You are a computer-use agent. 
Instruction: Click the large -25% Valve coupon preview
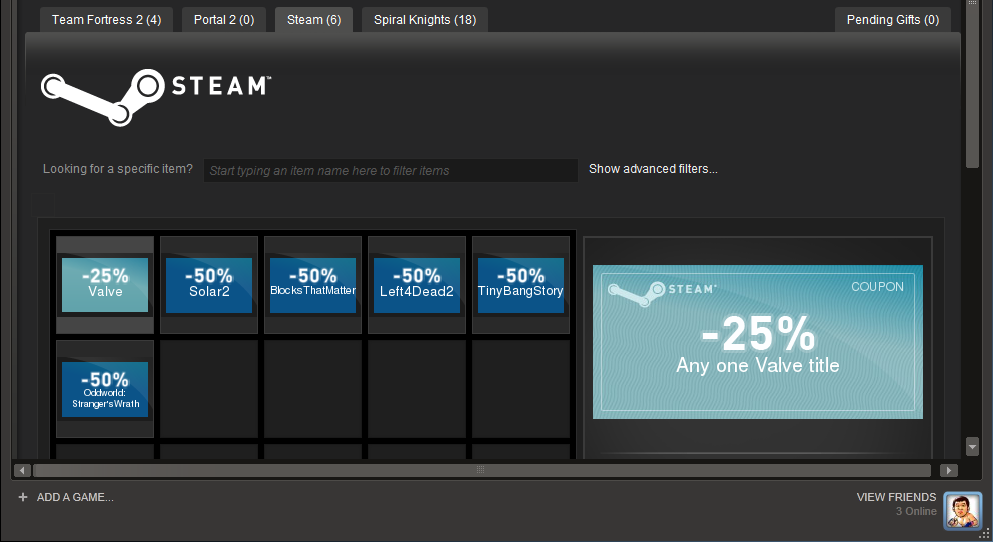coord(757,342)
